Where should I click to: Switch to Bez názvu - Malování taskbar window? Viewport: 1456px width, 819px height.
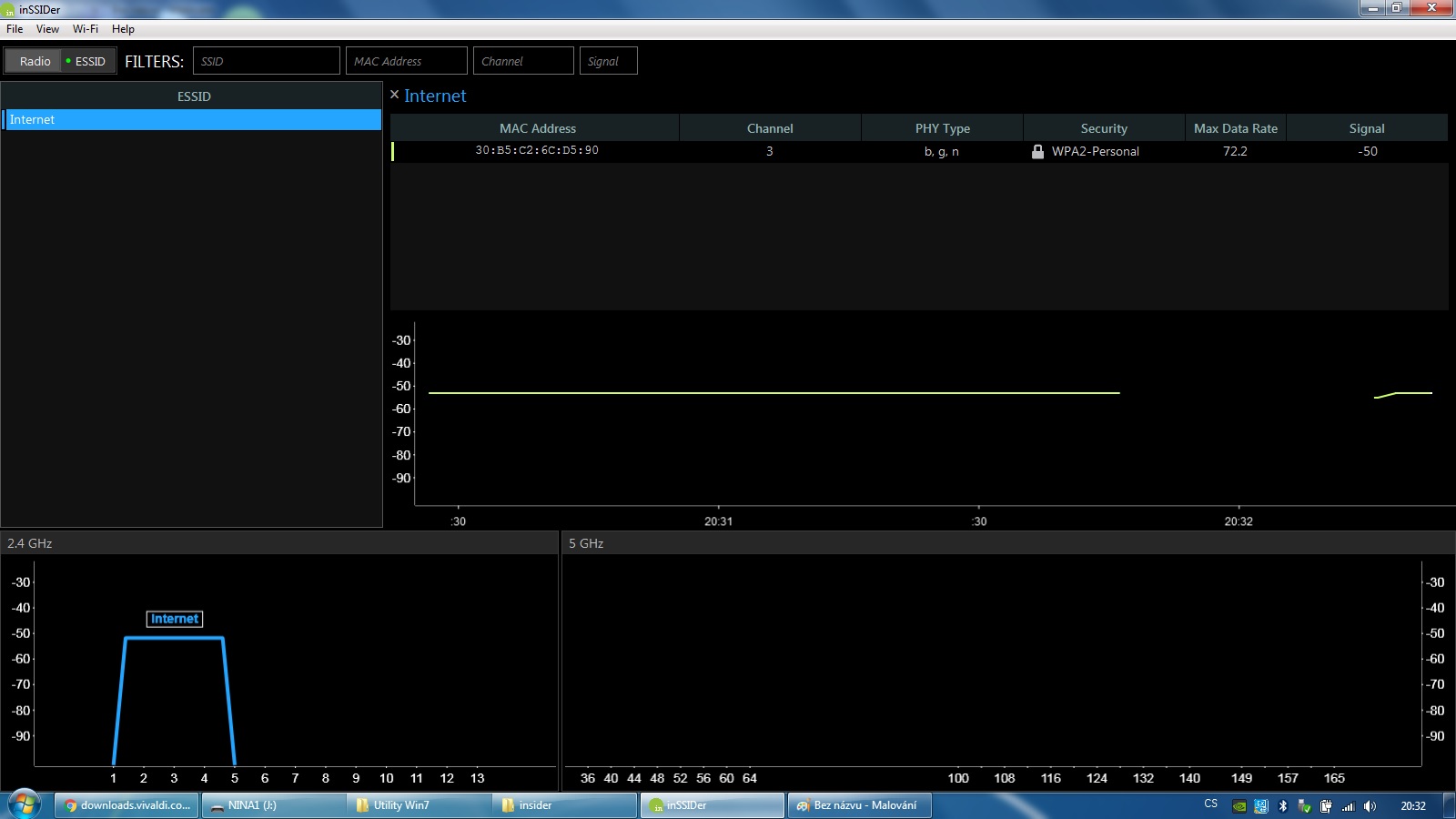tap(859, 805)
